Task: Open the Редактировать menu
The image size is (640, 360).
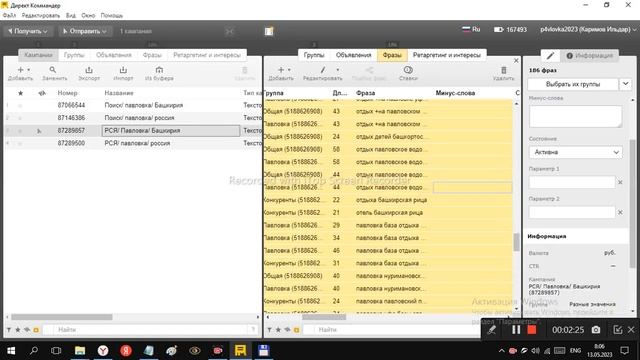Action: click(41, 16)
